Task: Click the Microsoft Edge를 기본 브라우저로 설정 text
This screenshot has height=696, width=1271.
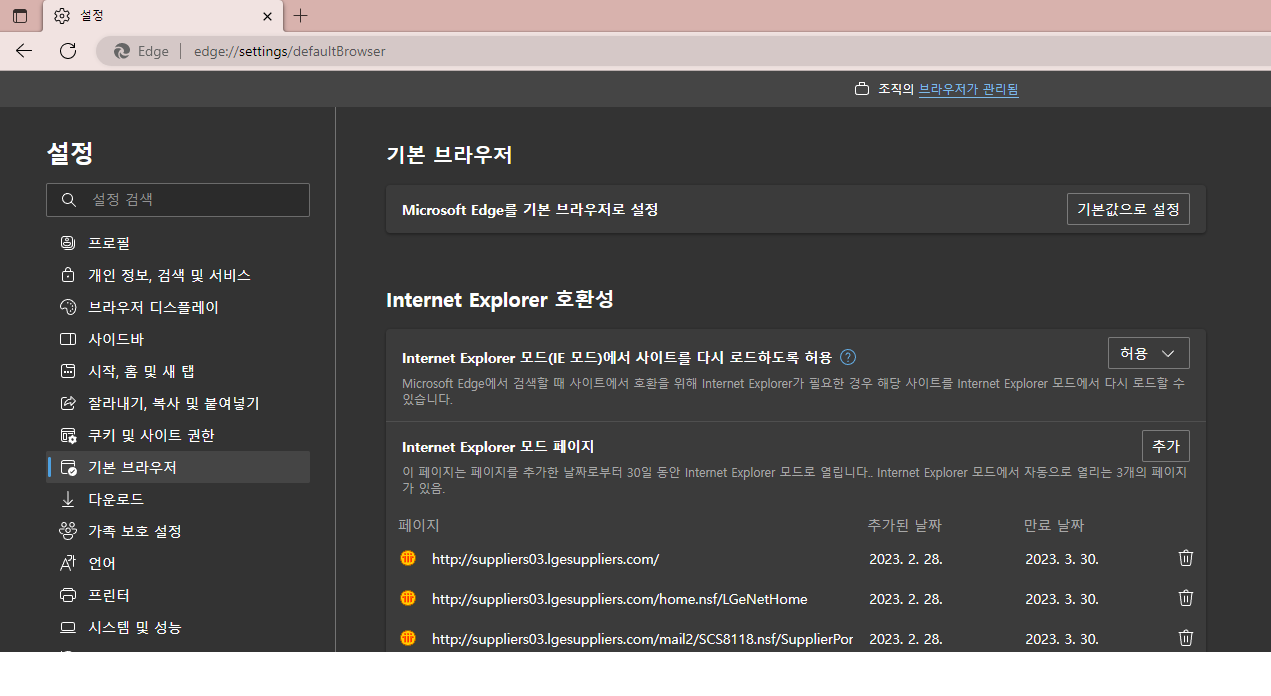Action: 530,210
